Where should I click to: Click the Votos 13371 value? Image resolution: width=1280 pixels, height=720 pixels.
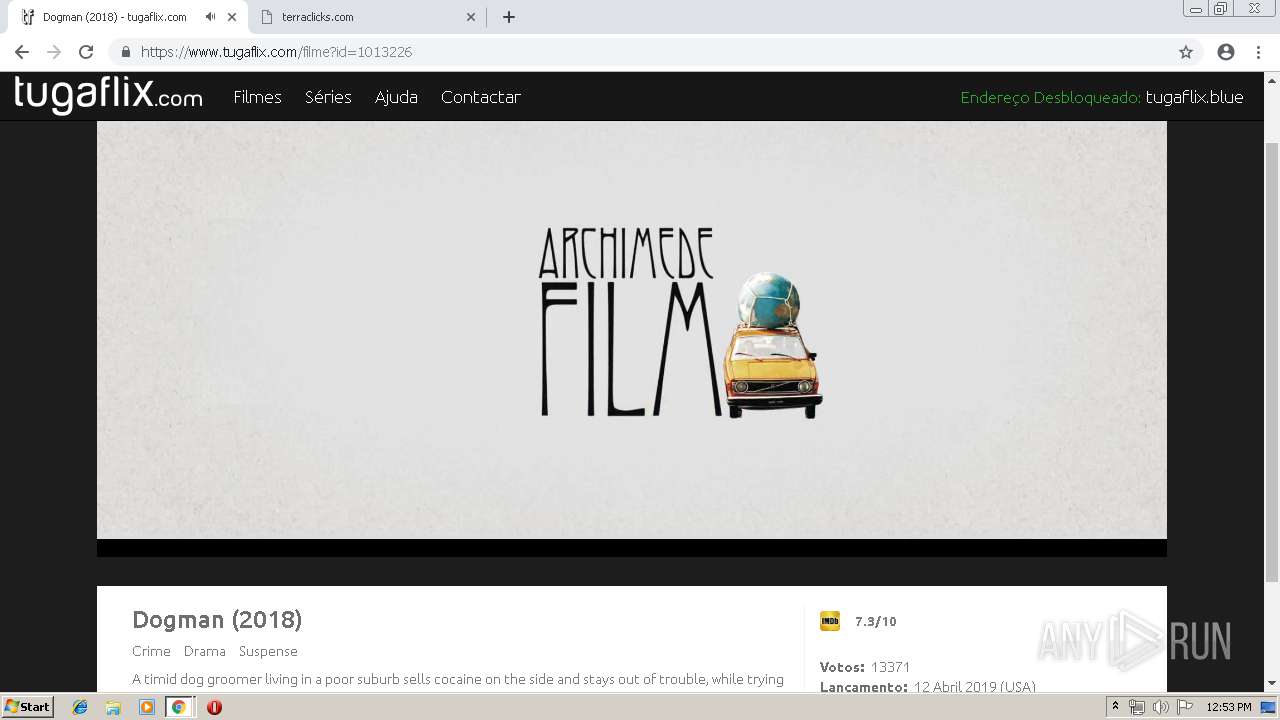coord(890,667)
